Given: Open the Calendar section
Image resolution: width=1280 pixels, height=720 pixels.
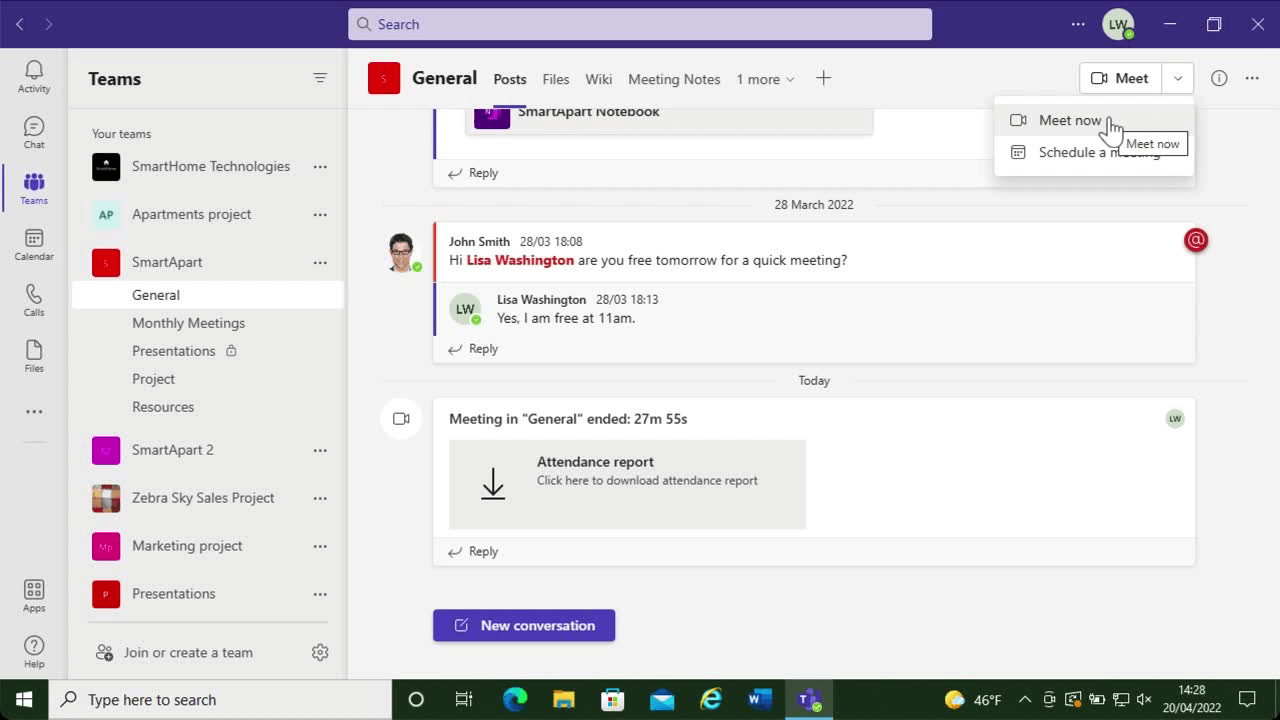Looking at the screenshot, I should click(x=33, y=243).
